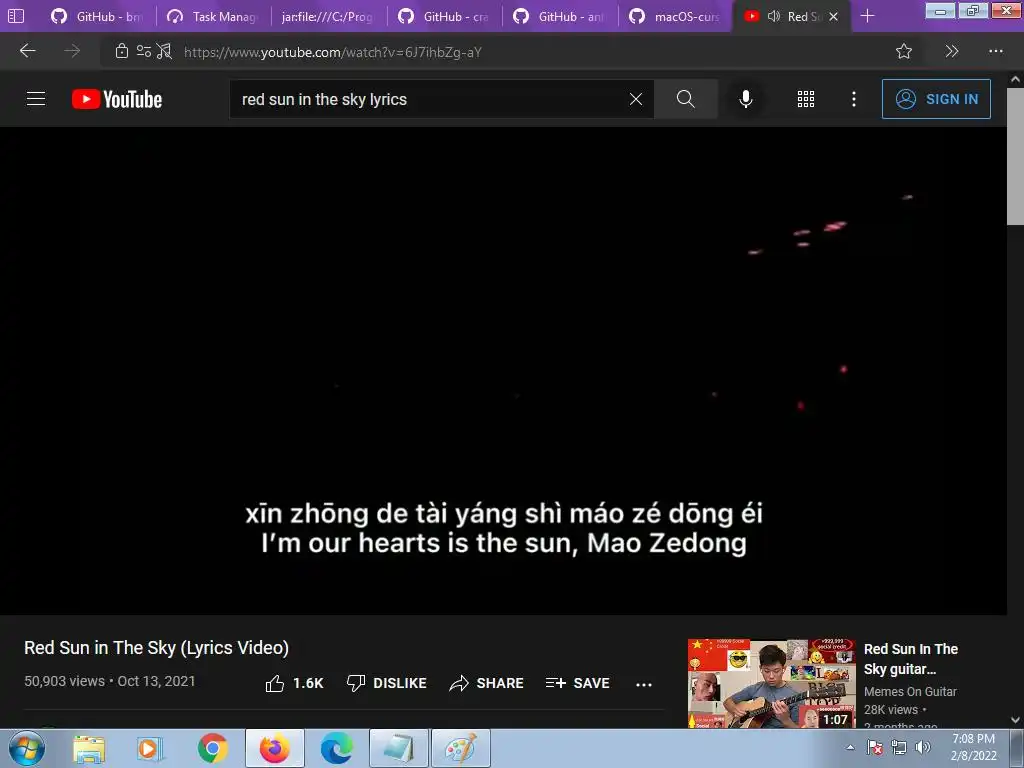Viewport: 1024px width, 768px height.
Task: Expand the toolbar overflow chevrons
Action: tap(952, 51)
